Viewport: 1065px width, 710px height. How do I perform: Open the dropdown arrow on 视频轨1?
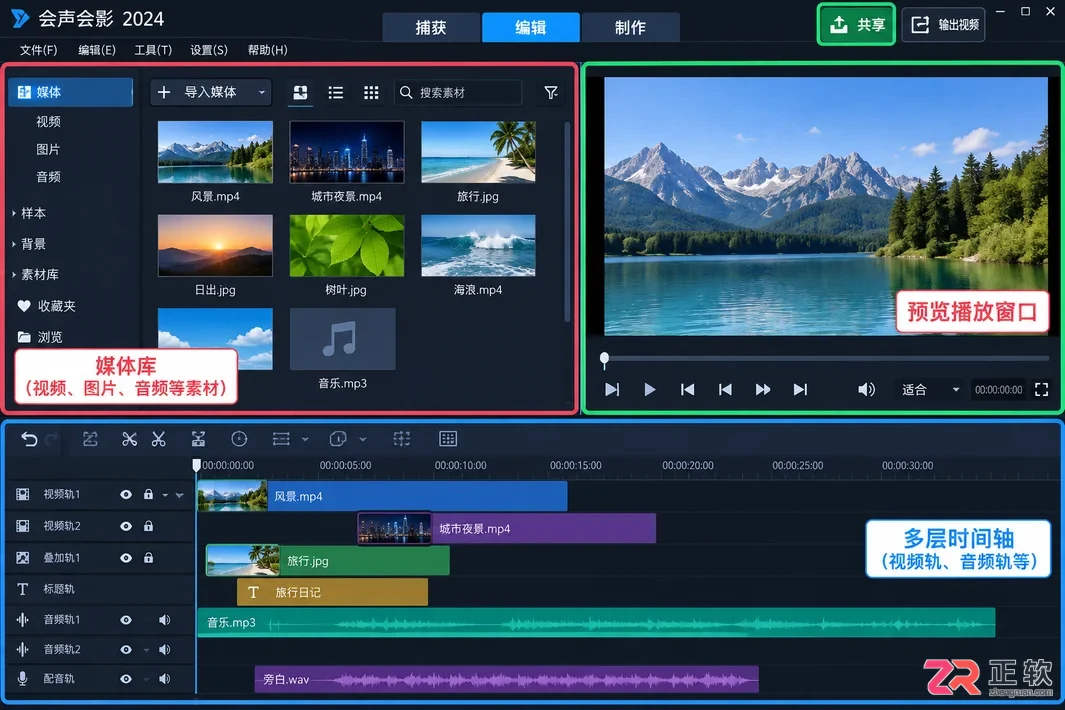coord(165,495)
